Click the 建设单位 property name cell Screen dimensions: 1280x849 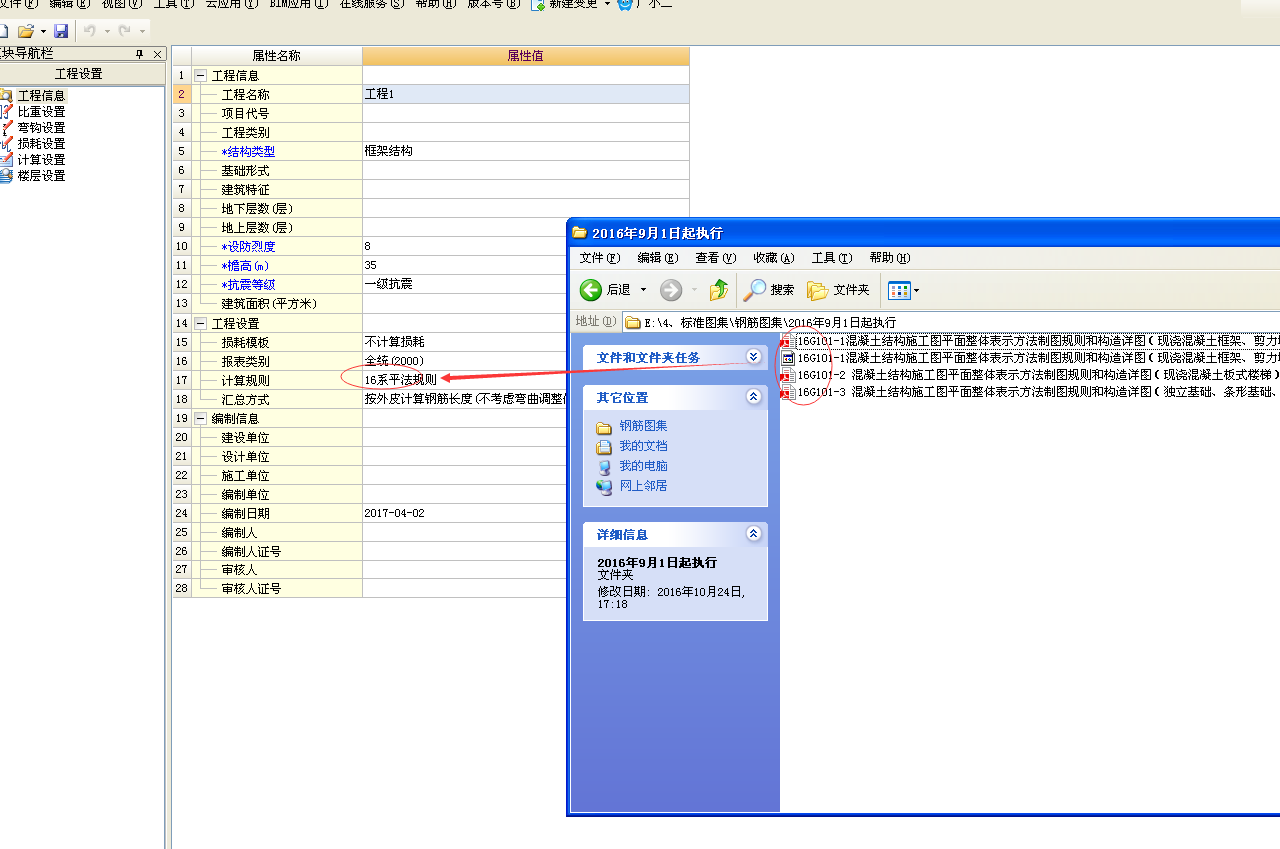277,437
